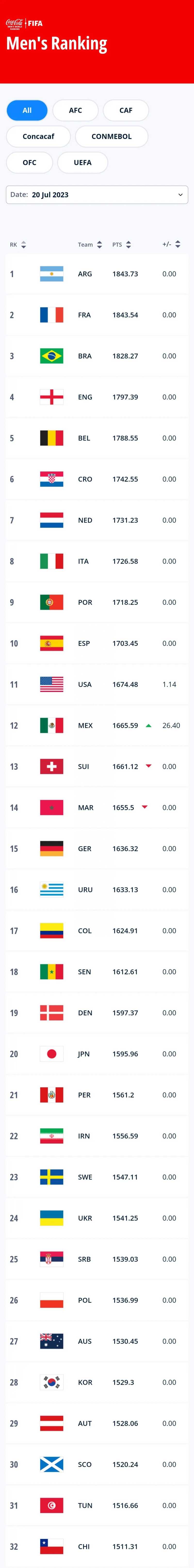The image size is (194, 1568).
Task: Click the Brazil flag icon
Action: [51, 356]
